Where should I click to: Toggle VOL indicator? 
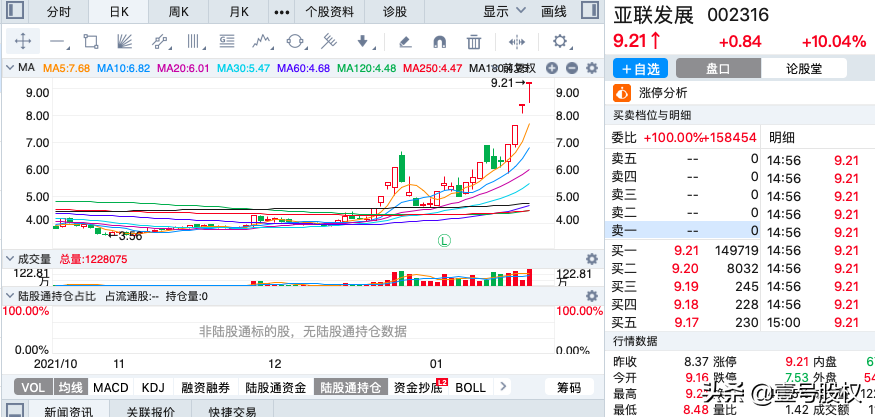click(x=34, y=387)
